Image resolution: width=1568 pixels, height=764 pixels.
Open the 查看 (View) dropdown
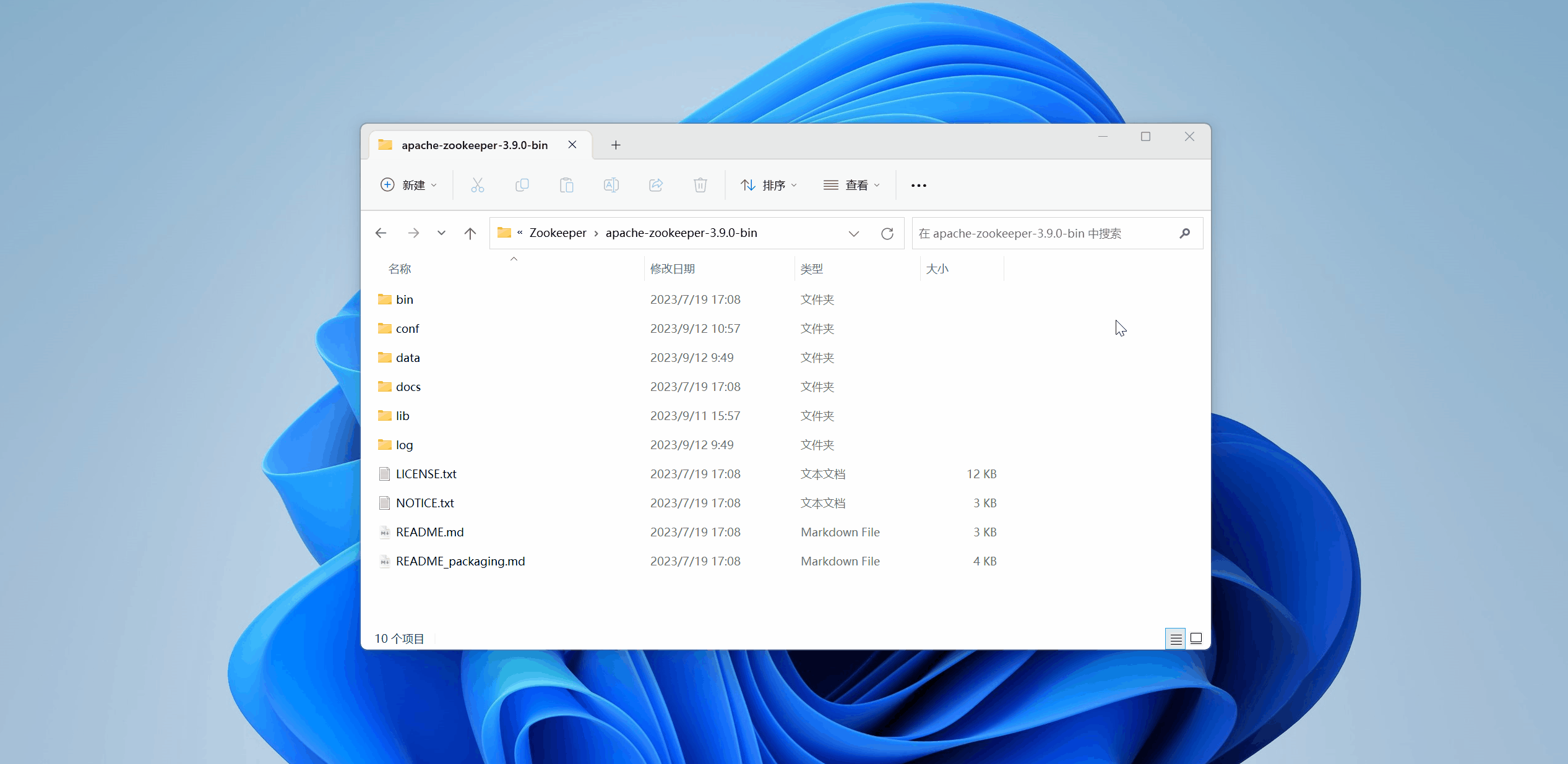coord(851,185)
